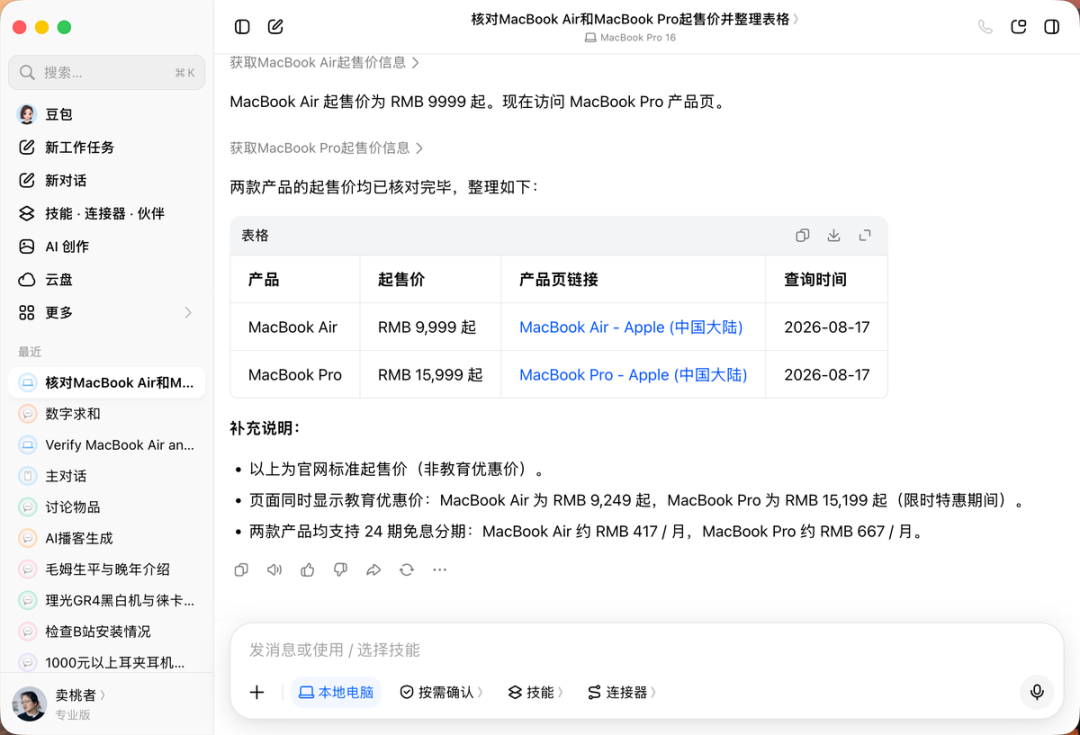Screen dimensions: 1080x735
Task: Expand the 更多 sidebar menu
Action: tap(106, 313)
